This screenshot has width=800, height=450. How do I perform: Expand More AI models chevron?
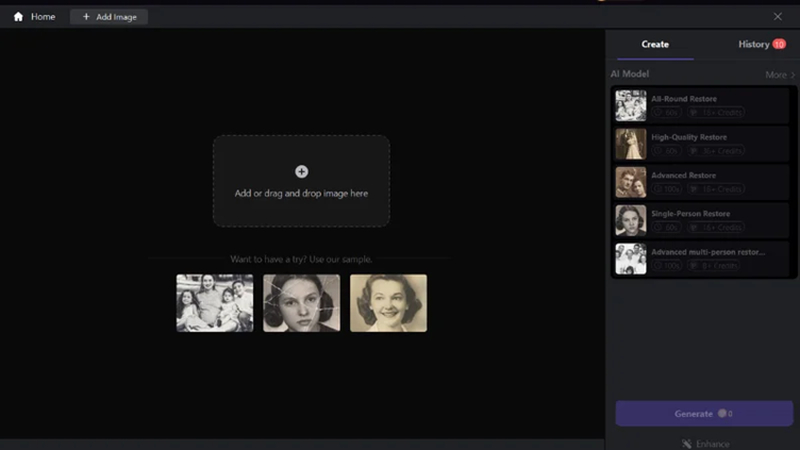point(792,75)
